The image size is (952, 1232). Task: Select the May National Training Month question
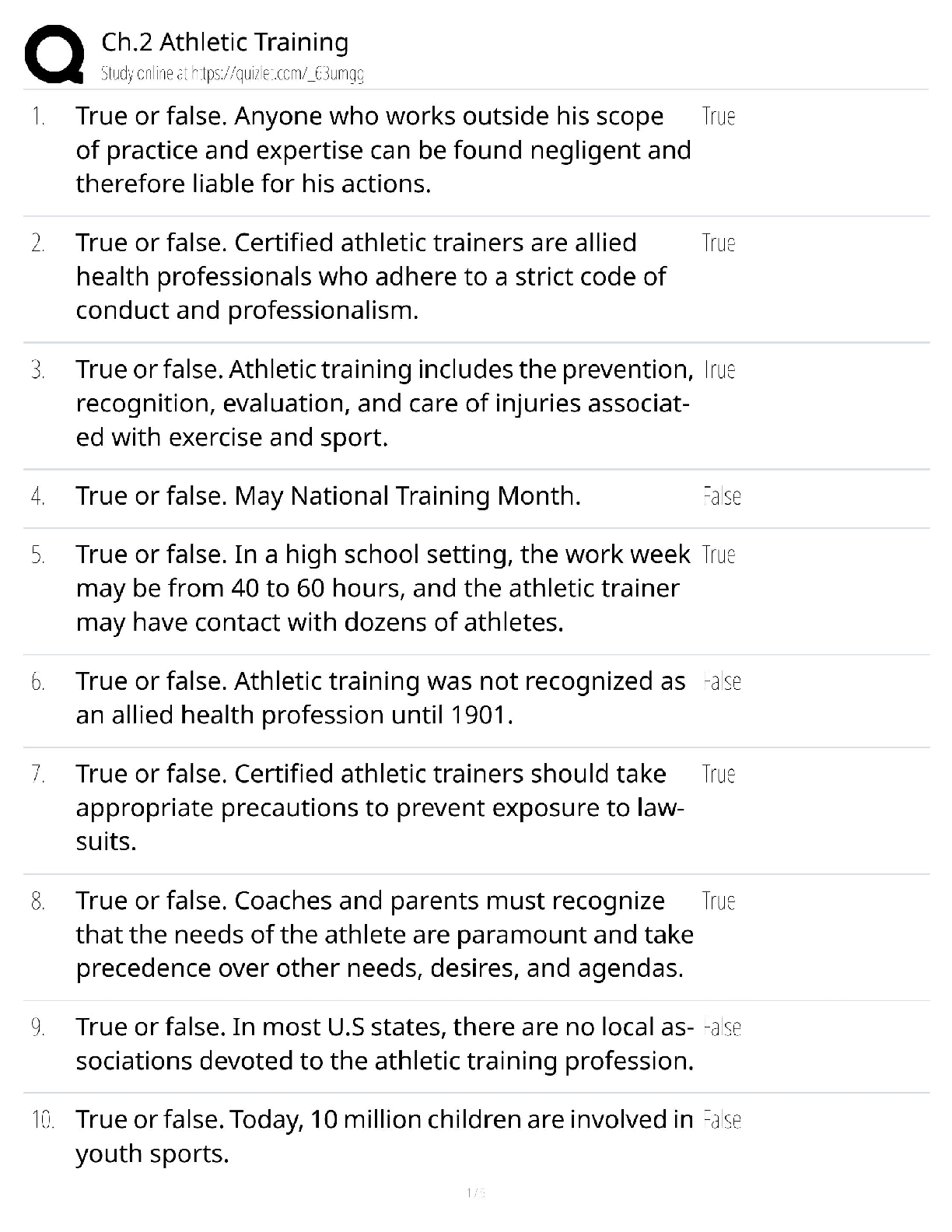pos(328,496)
